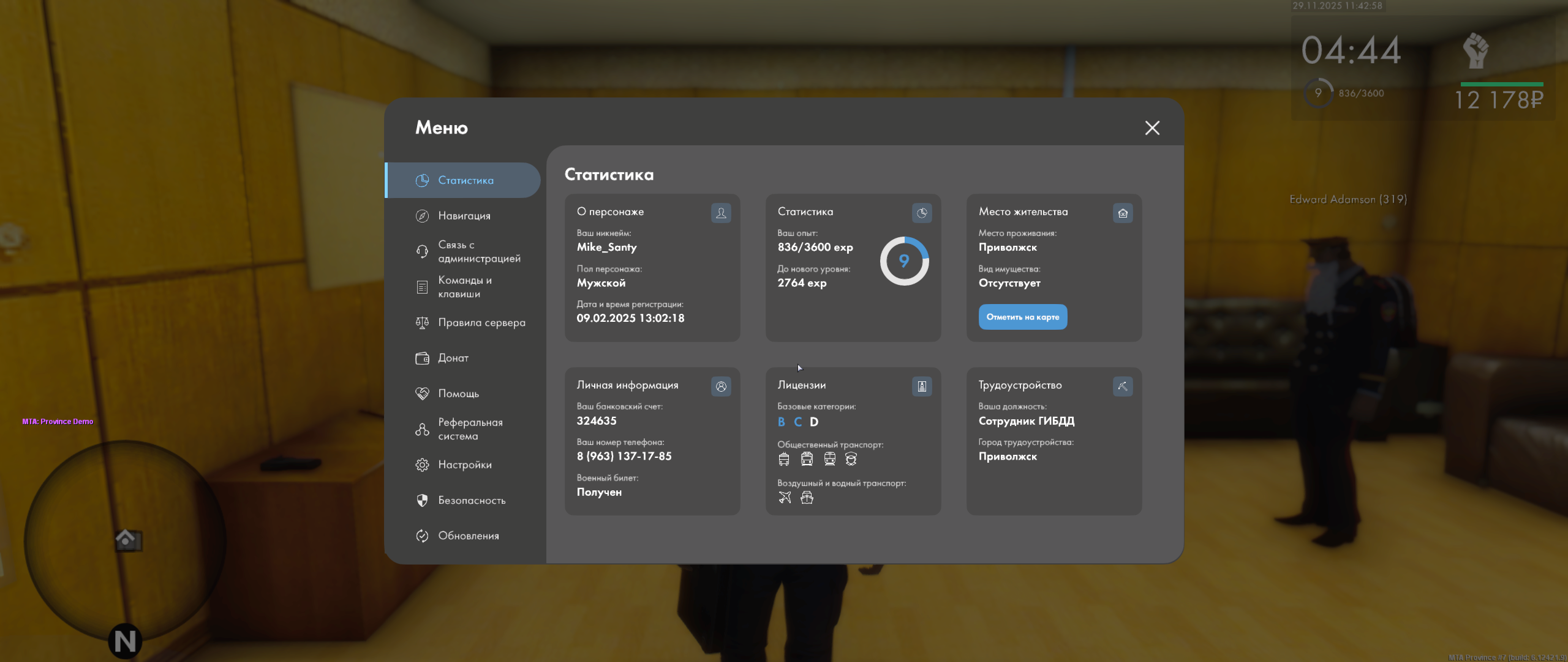Click the pie chart icon in Статистика card

922,213
